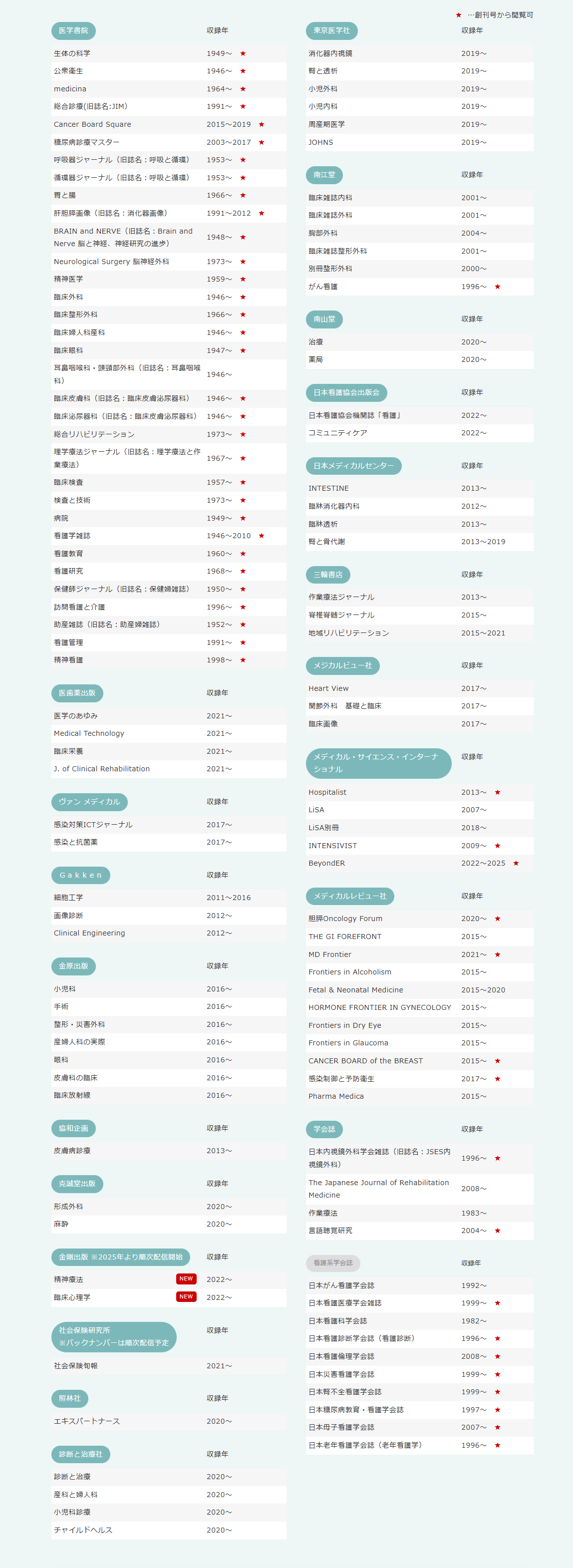Click Frontiers in Glaucoma title
Viewport: 573px width, 1568px height.
pos(348,1043)
